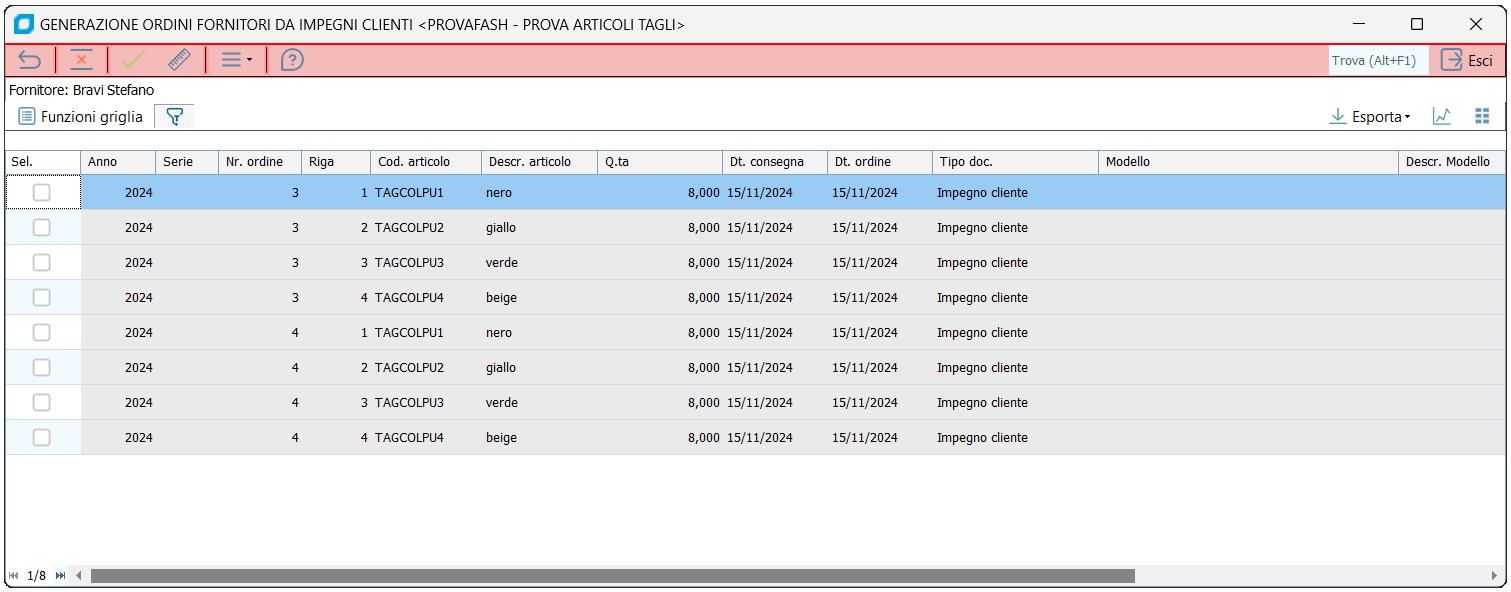Open the line chart icon
The image size is (1511, 592).
tap(1442, 117)
